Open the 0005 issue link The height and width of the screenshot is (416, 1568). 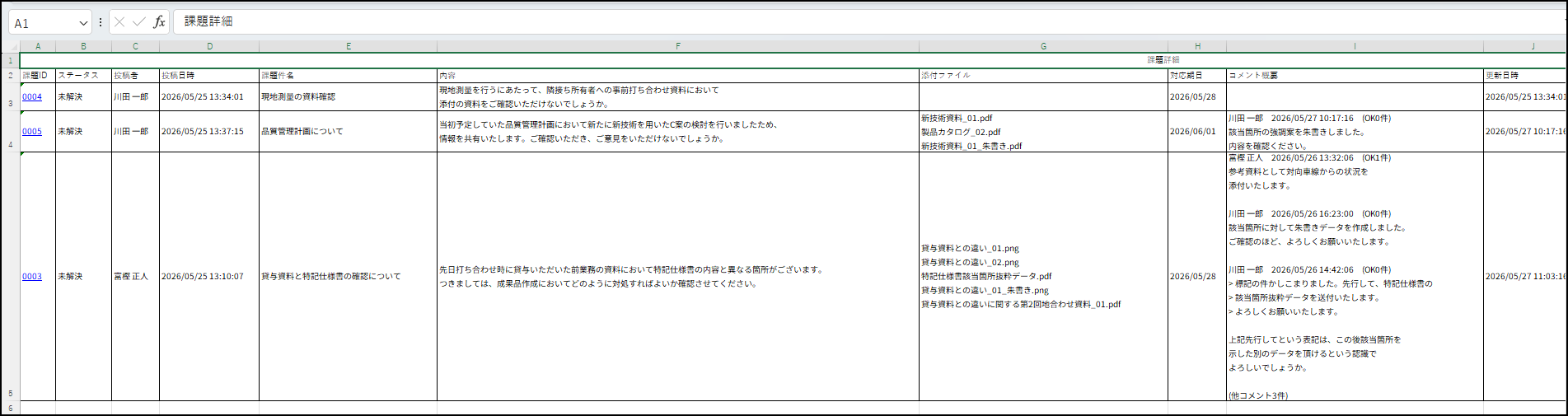coord(32,132)
